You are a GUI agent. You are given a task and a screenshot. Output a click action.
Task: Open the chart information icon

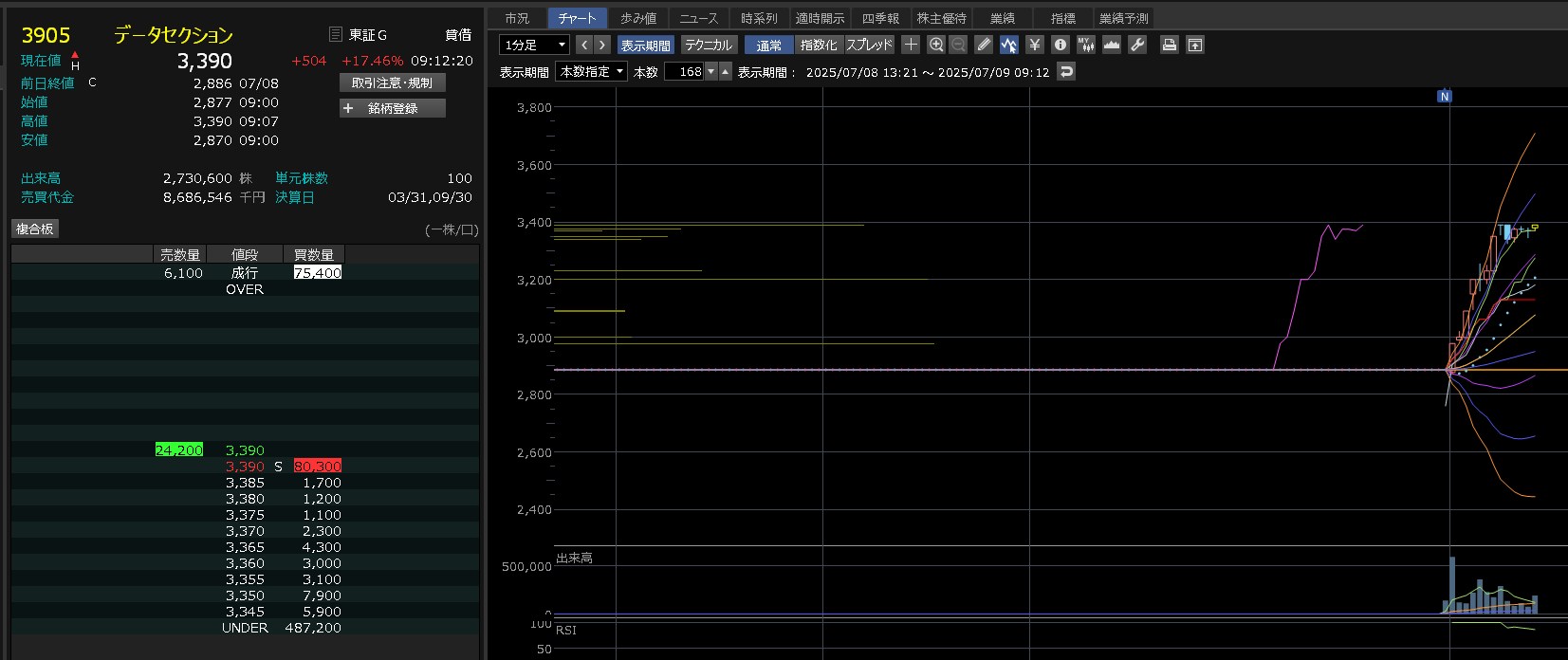[1061, 45]
